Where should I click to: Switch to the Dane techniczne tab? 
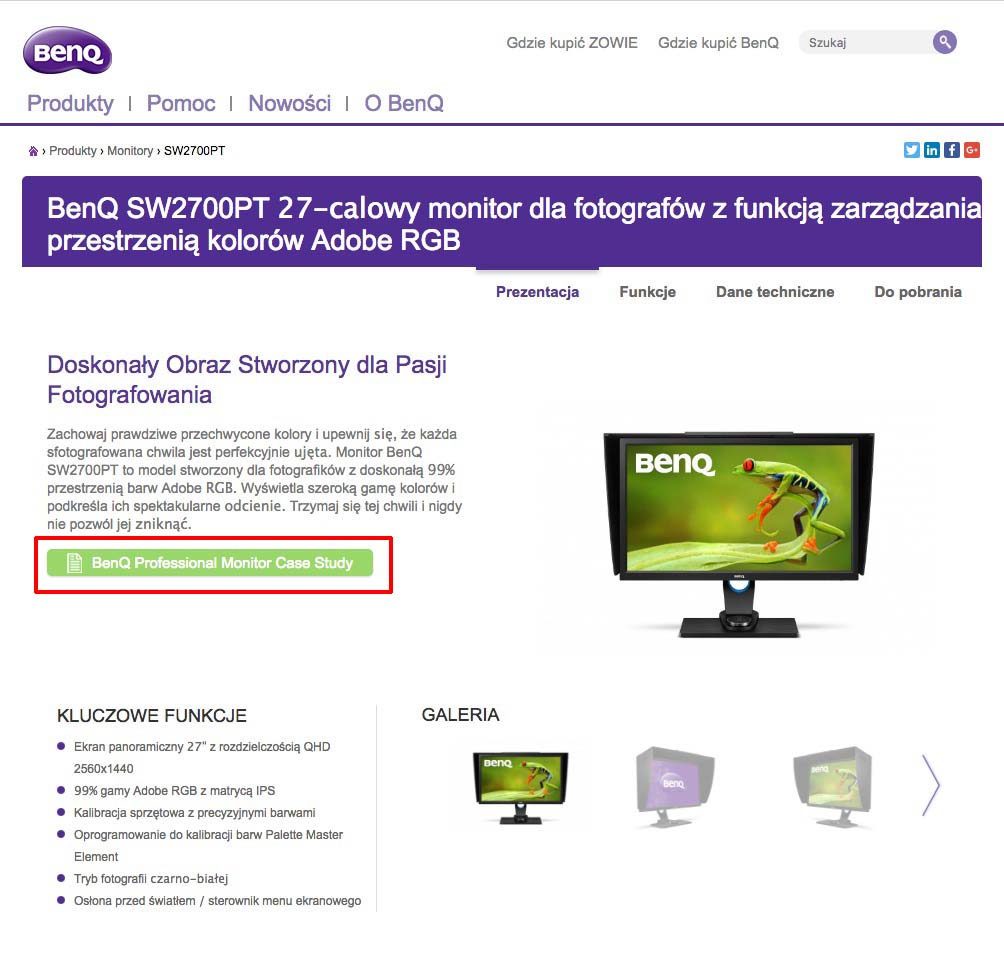pyautogui.click(x=775, y=292)
